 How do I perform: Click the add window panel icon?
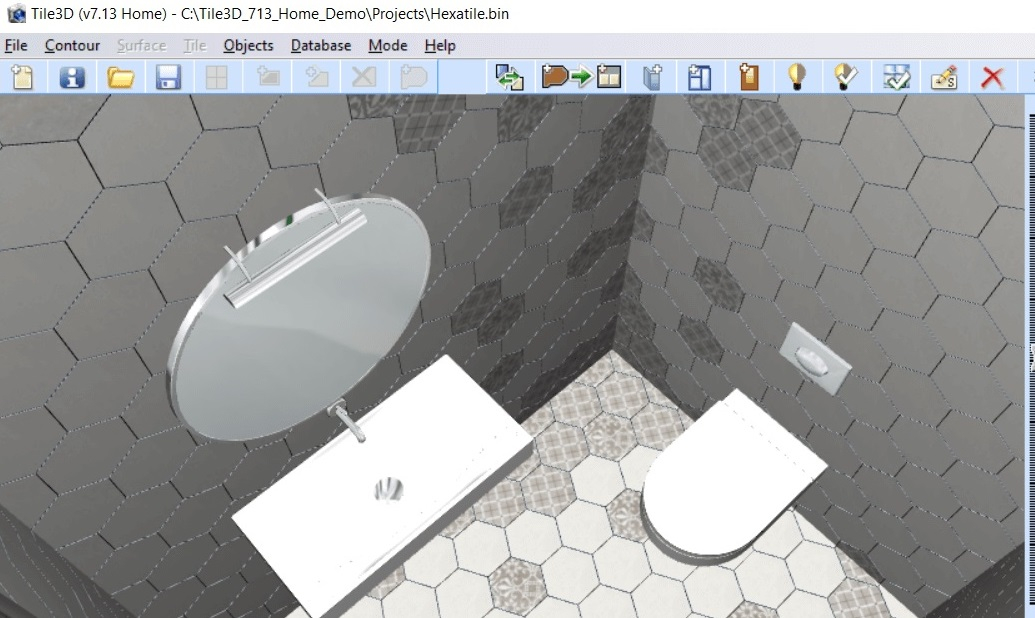tap(699, 77)
